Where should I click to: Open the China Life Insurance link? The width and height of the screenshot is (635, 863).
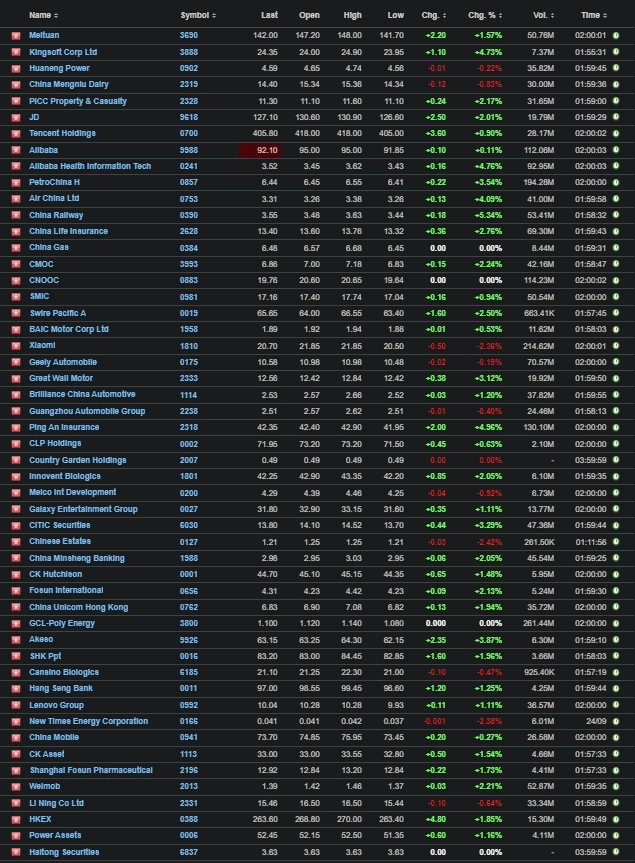tap(68, 231)
